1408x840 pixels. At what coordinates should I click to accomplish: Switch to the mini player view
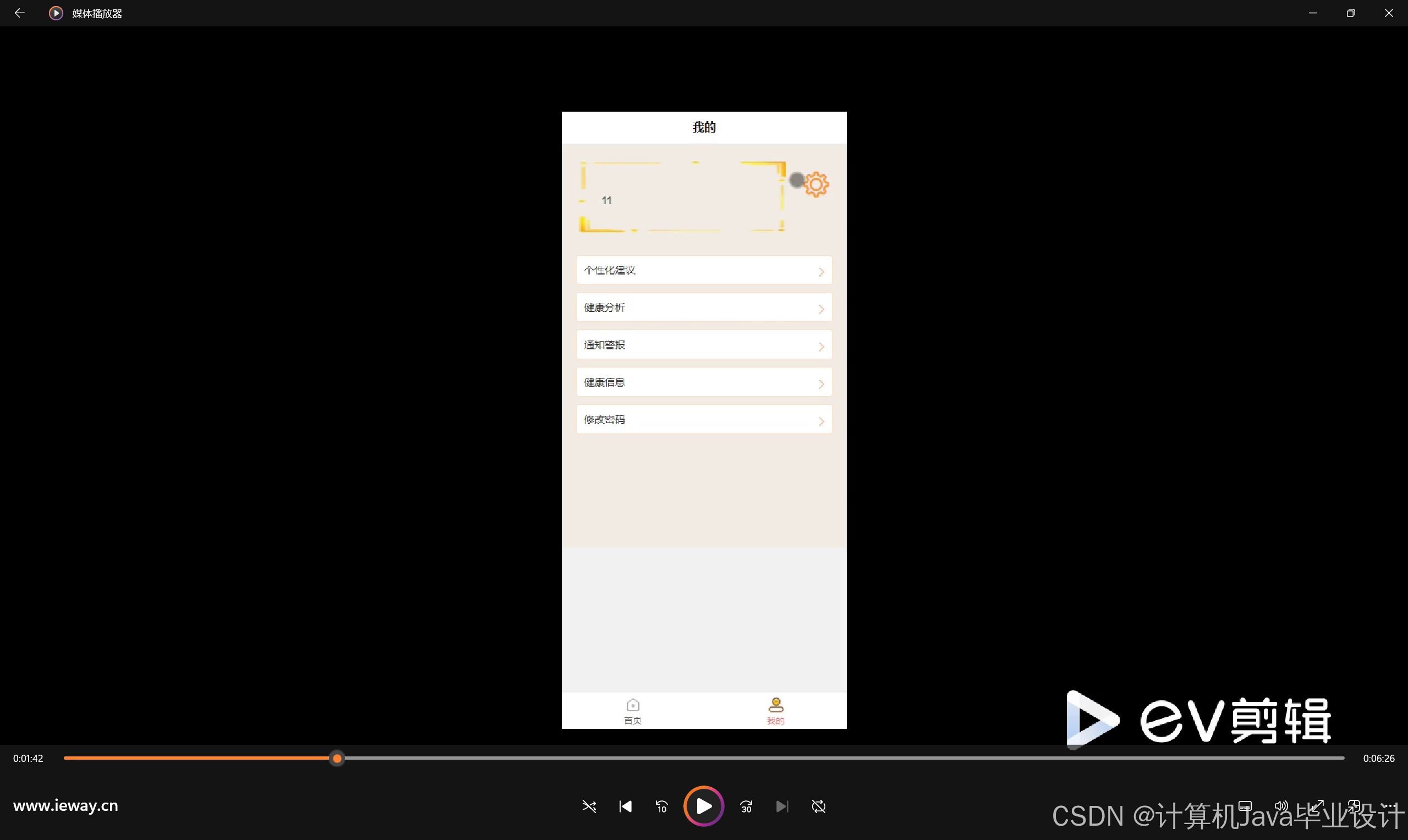coord(1354,805)
